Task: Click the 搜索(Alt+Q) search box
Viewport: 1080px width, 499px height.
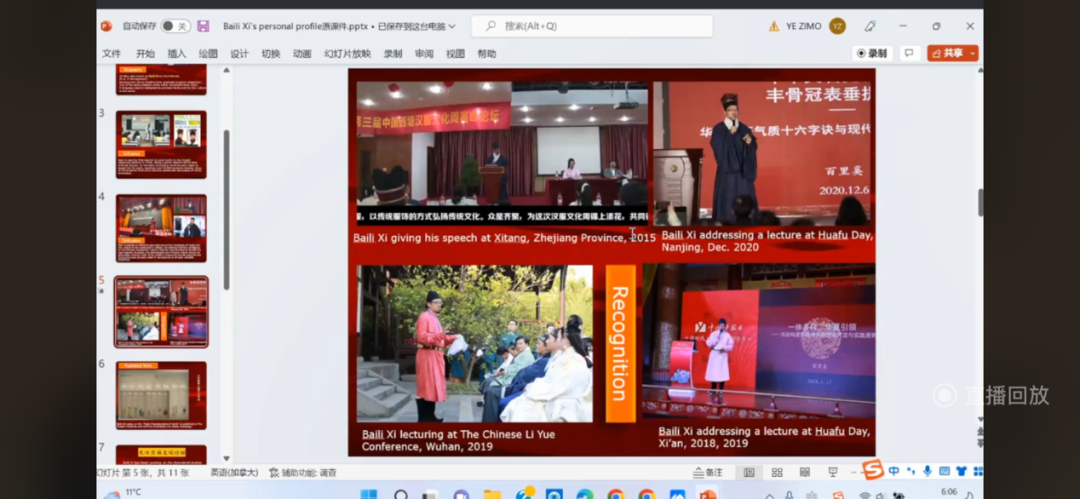Action: [592, 26]
